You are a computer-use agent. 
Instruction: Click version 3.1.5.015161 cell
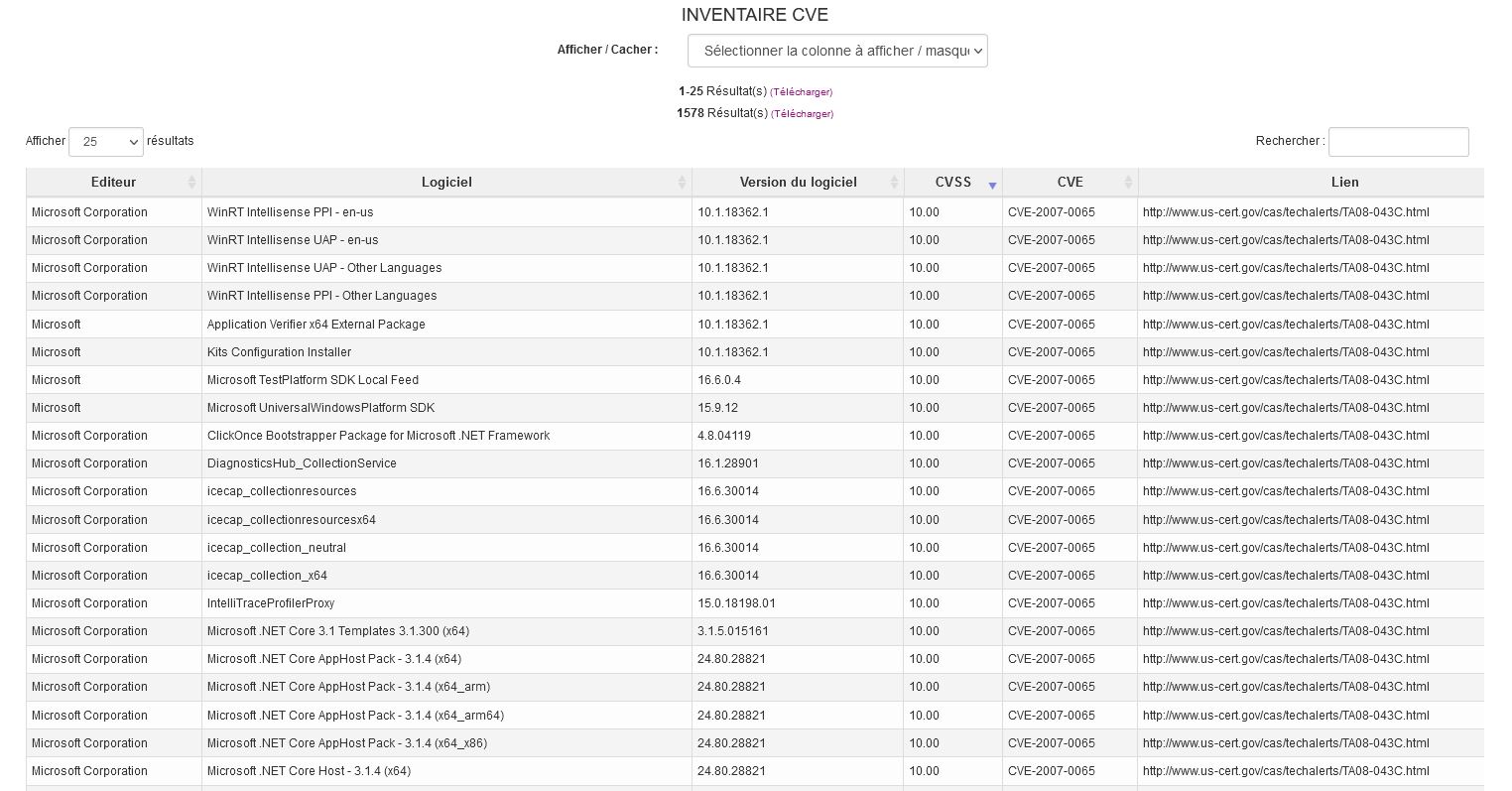(x=798, y=631)
